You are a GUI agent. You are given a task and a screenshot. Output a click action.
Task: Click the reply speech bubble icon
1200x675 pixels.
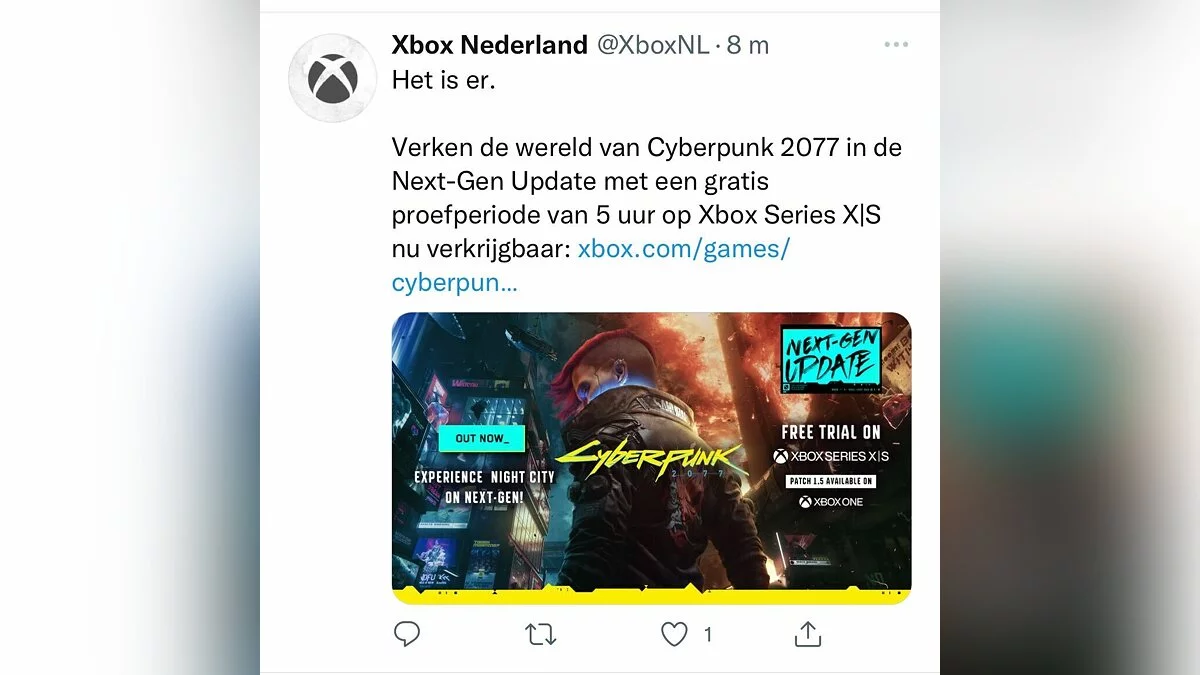pos(406,634)
